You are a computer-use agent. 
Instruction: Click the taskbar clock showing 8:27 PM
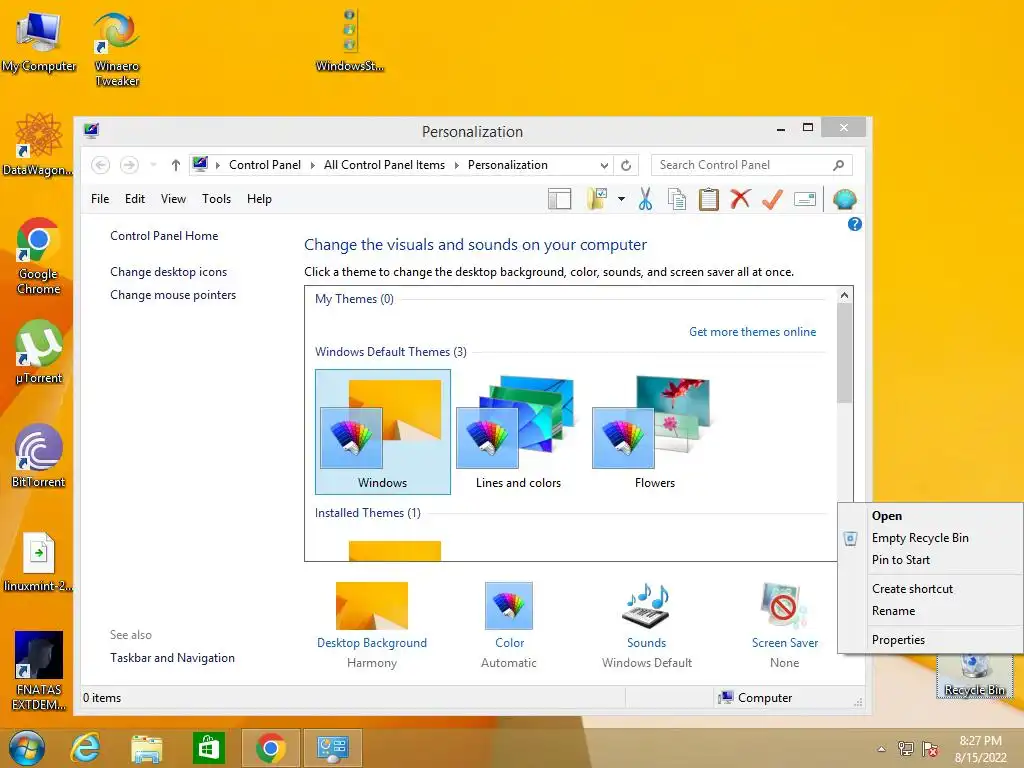(980, 749)
